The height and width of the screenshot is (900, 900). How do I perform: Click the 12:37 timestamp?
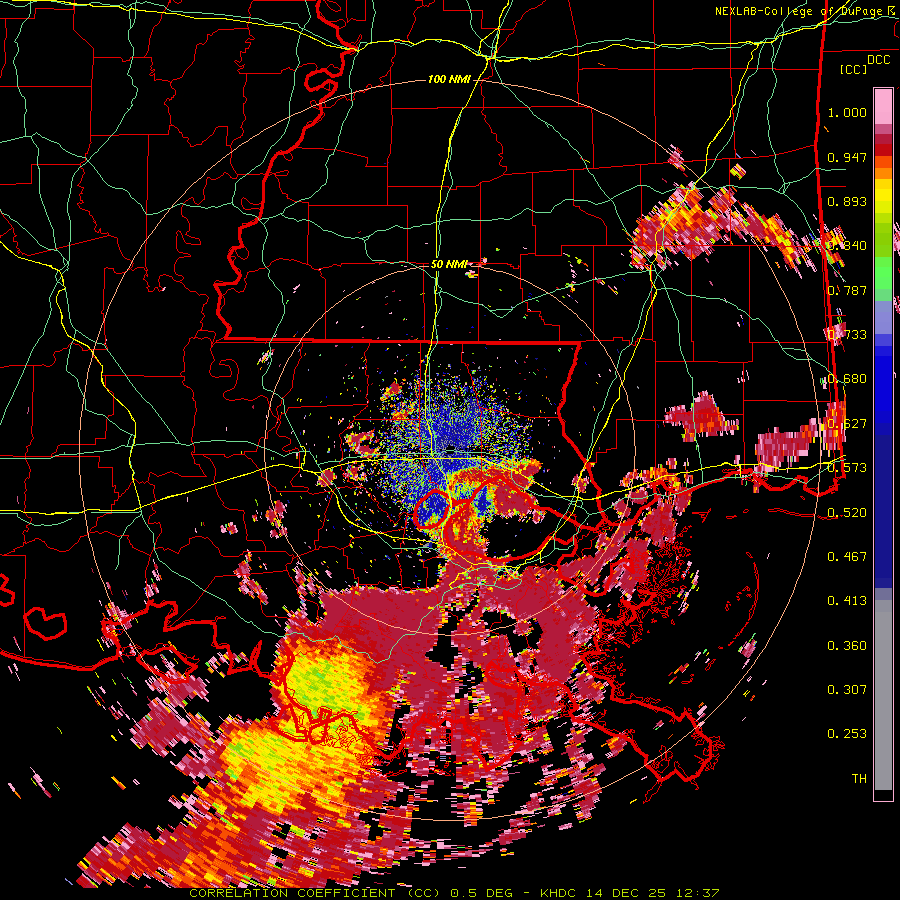click(700, 893)
